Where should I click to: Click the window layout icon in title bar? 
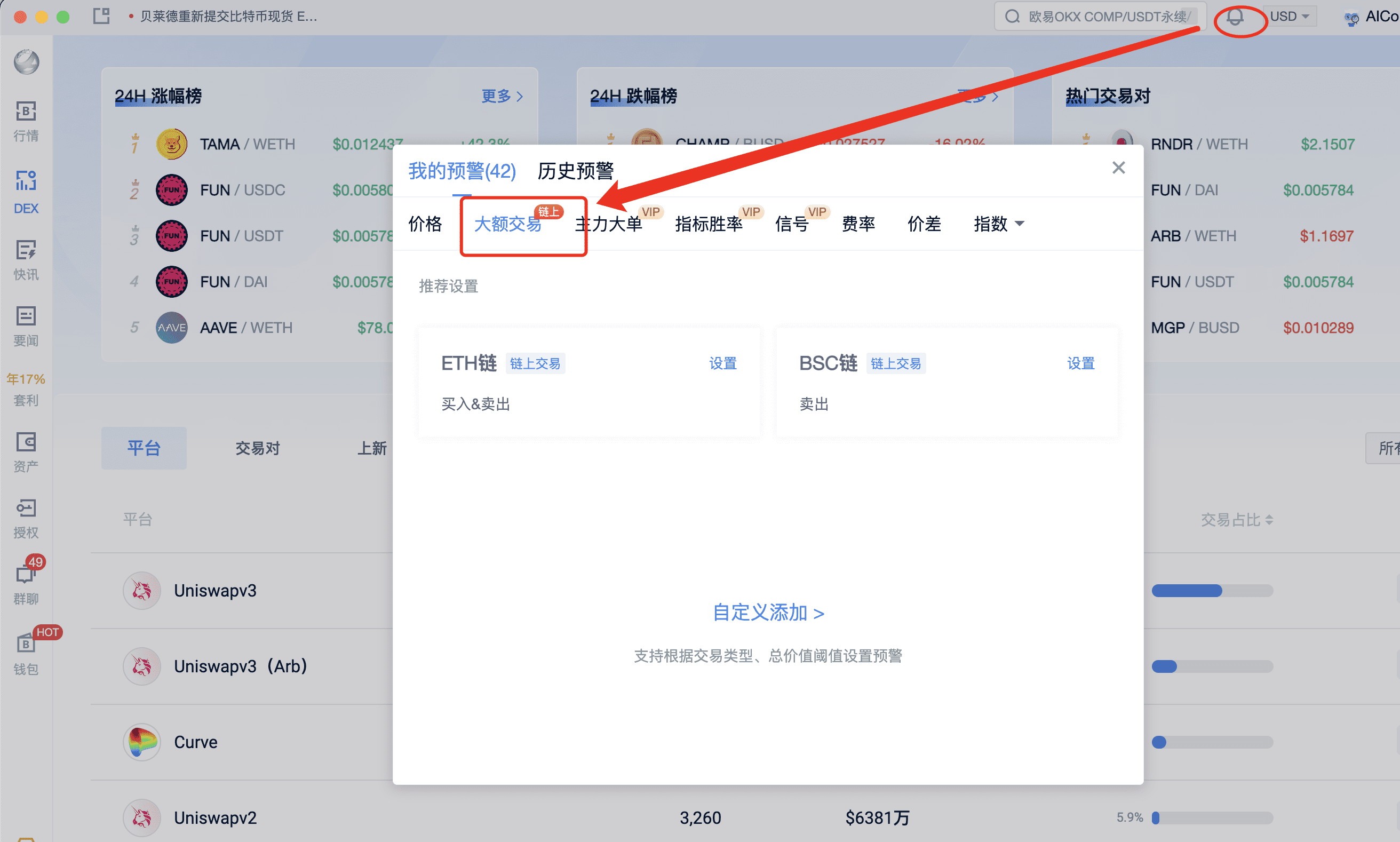pos(101,16)
